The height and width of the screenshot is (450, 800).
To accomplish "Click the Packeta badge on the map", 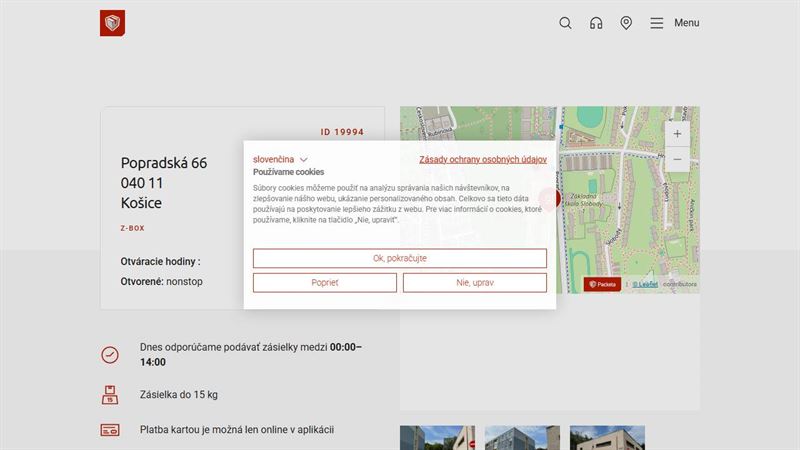I will click(602, 284).
